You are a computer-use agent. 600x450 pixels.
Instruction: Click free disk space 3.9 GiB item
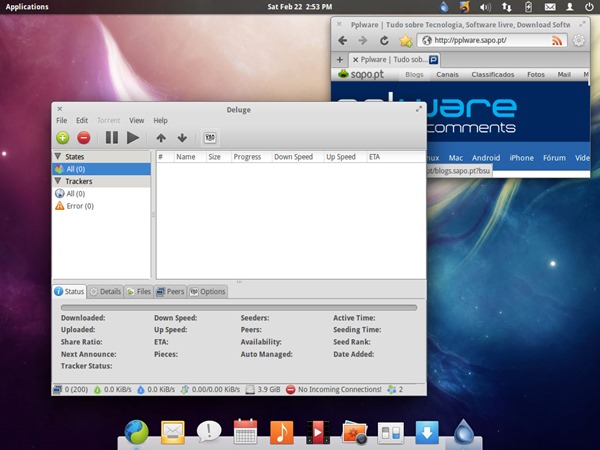coord(263,390)
